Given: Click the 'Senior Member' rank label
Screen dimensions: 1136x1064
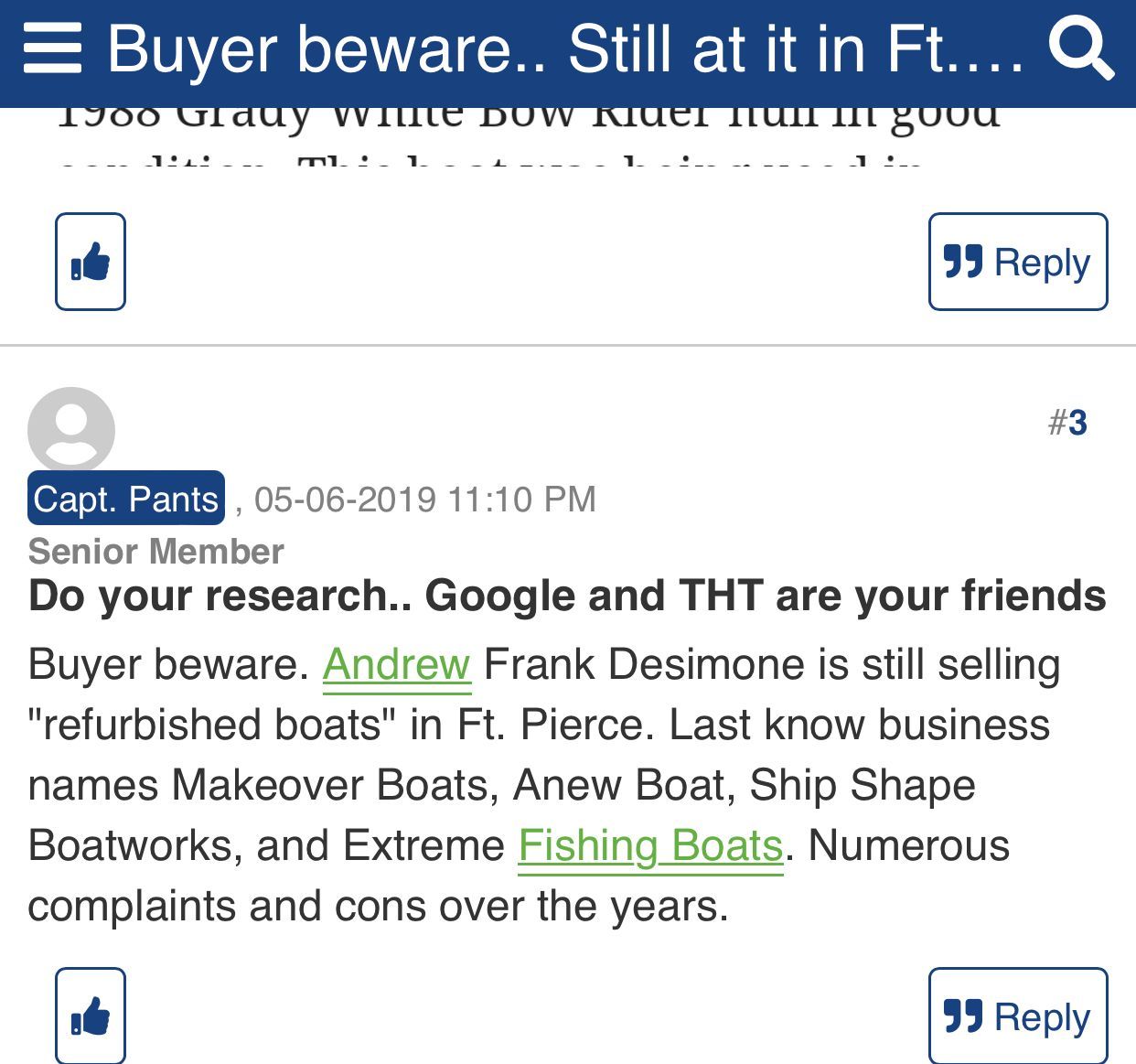Looking at the screenshot, I should [156, 552].
